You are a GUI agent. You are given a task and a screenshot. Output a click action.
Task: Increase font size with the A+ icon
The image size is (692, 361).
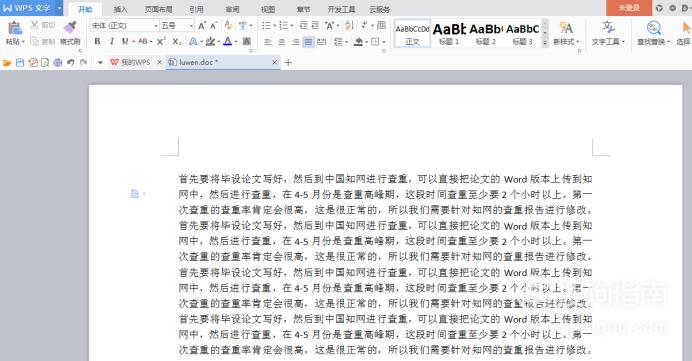tap(202, 26)
